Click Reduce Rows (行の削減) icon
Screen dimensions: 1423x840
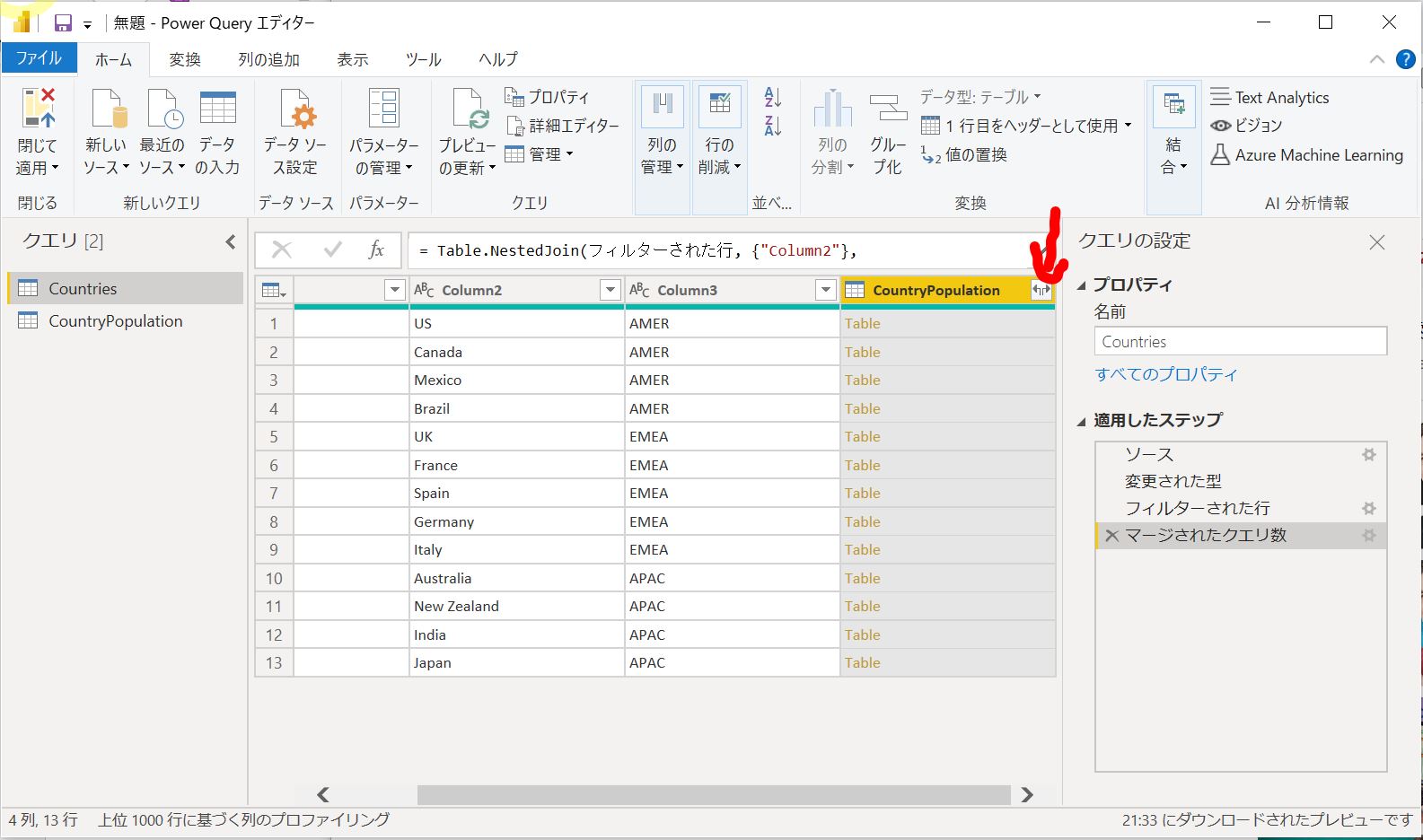pos(720,106)
